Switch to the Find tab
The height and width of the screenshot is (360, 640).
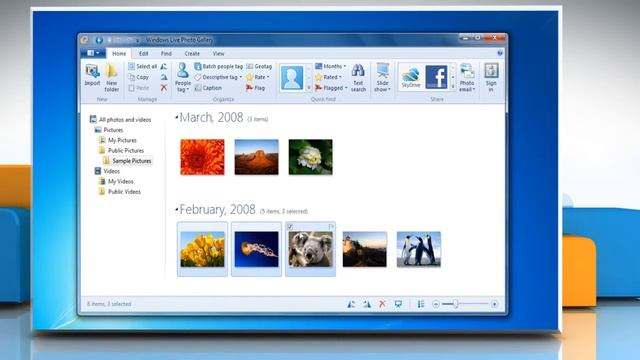tap(166, 53)
